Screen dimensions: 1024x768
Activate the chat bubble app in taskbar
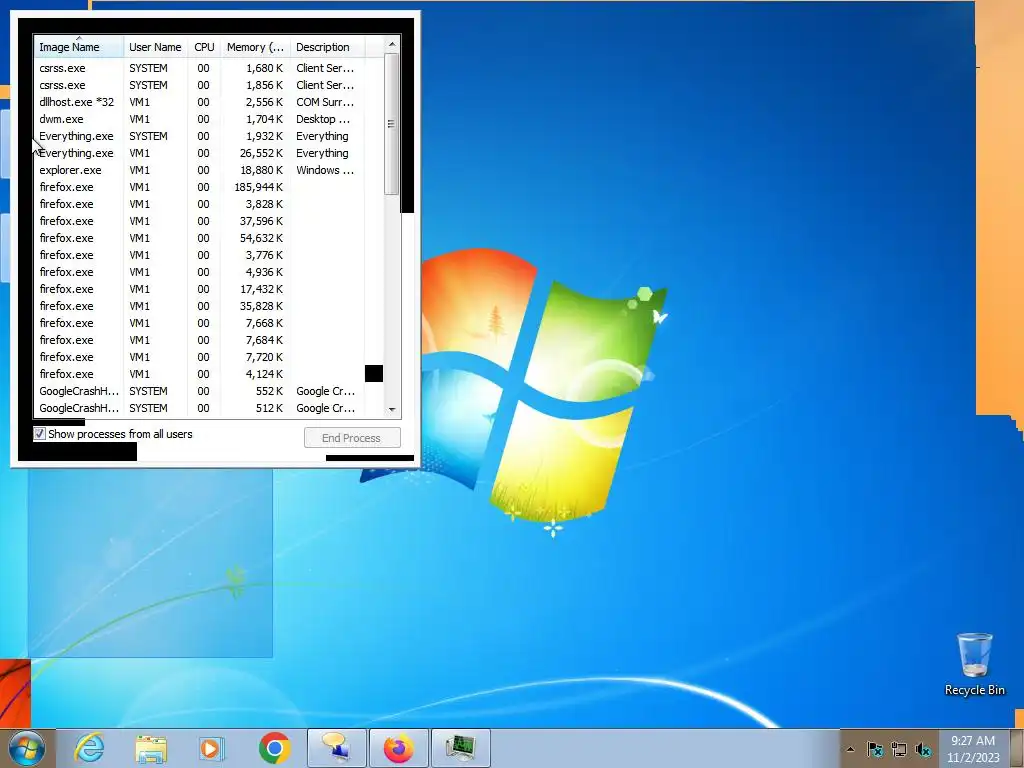click(x=336, y=748)
